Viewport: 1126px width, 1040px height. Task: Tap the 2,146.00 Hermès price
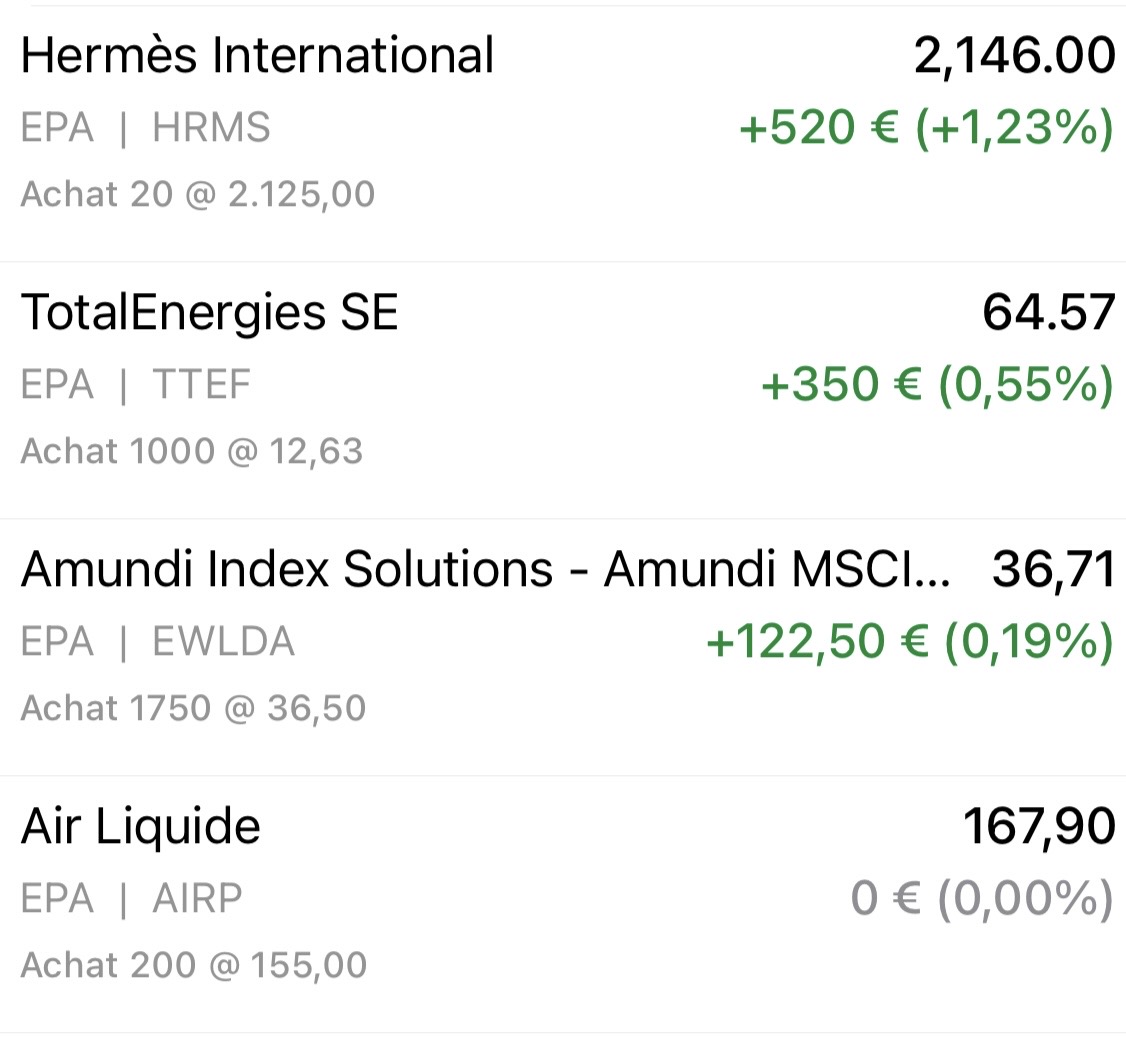(x=1014, y=56)
